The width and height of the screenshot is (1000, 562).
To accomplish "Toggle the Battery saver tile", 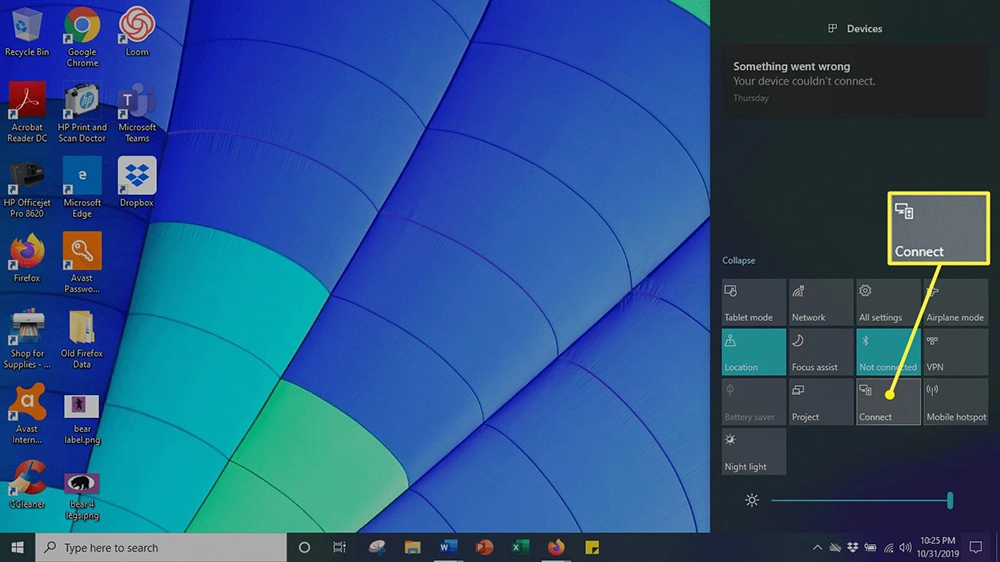I will [x=754, y=402].
